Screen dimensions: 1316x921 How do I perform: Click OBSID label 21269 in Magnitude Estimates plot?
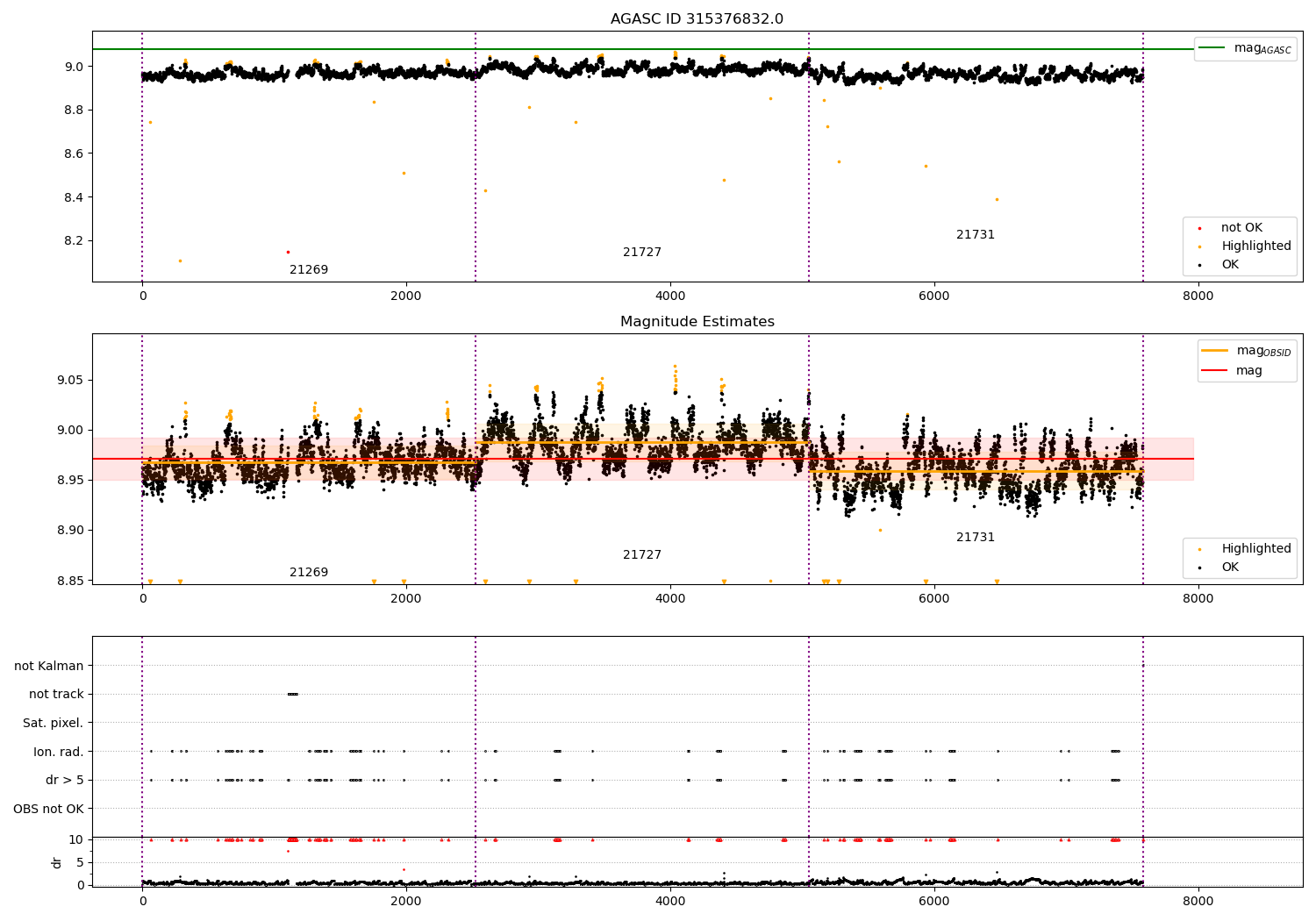pyautogui.click(x=309, y=573)
